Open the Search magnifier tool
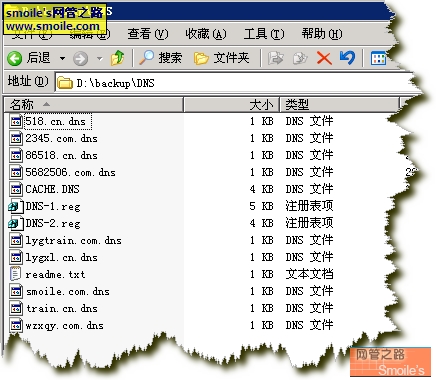 pos(160,58)
